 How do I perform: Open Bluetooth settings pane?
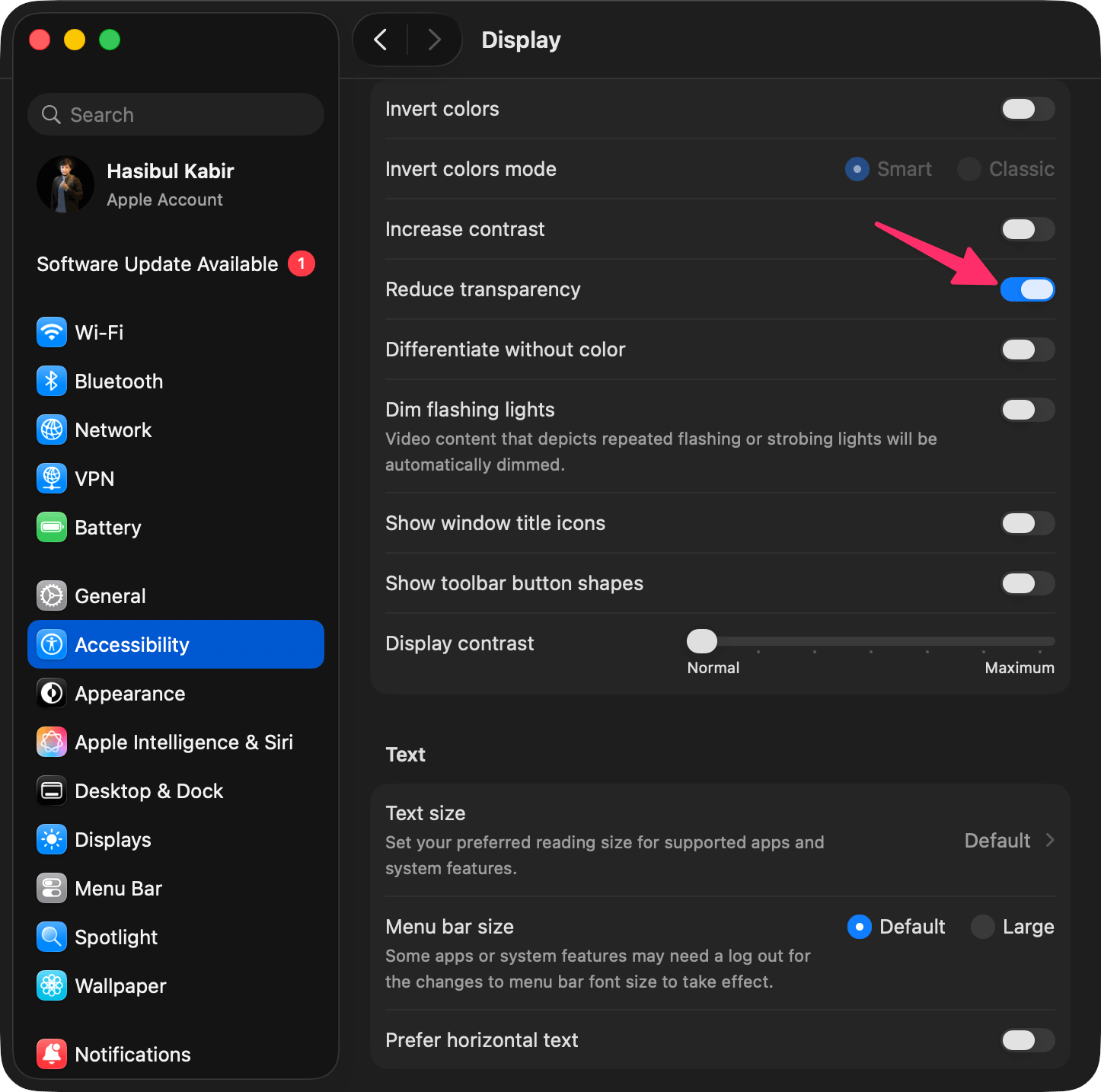click(176, 381)
